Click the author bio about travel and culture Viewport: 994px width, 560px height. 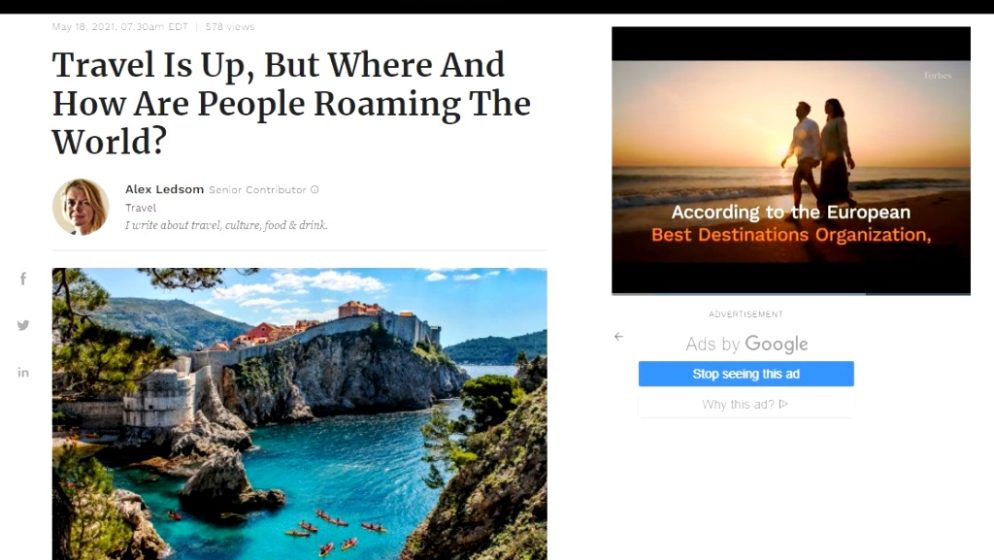coord(226,225)
